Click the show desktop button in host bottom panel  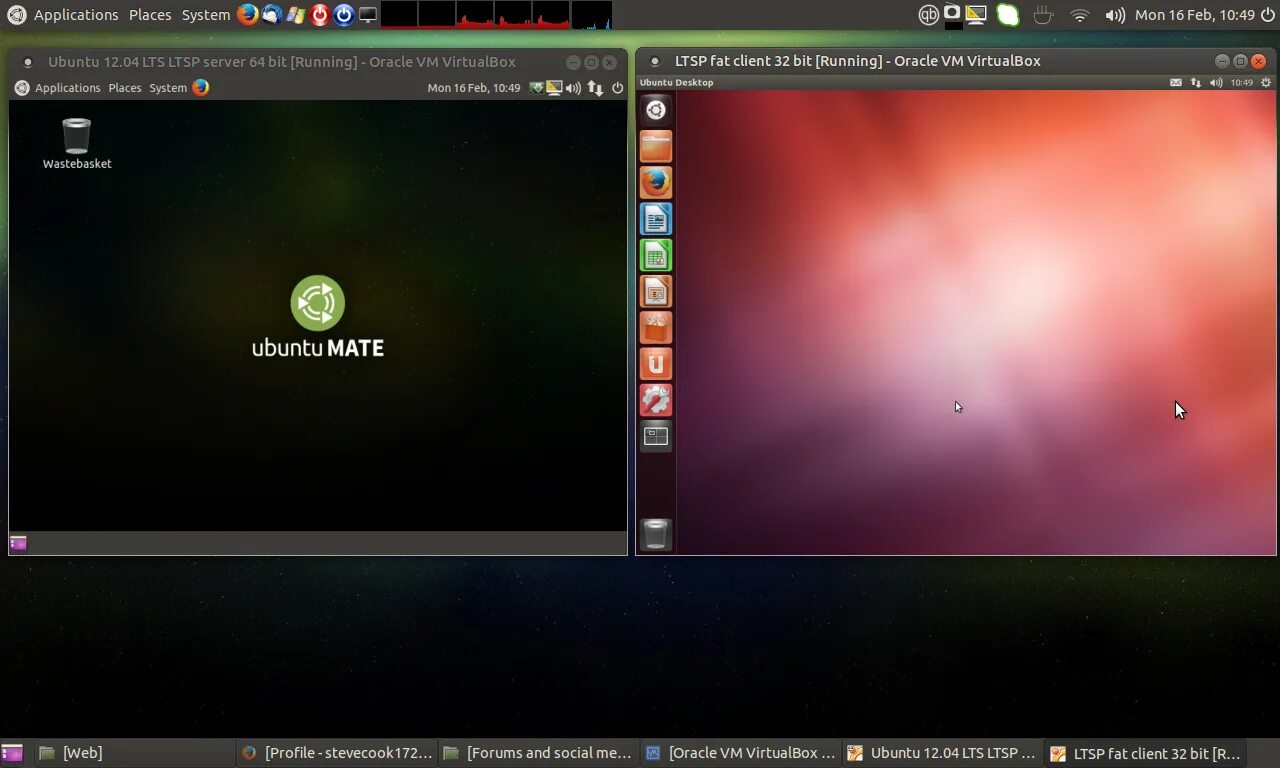[x=12, y=753]
